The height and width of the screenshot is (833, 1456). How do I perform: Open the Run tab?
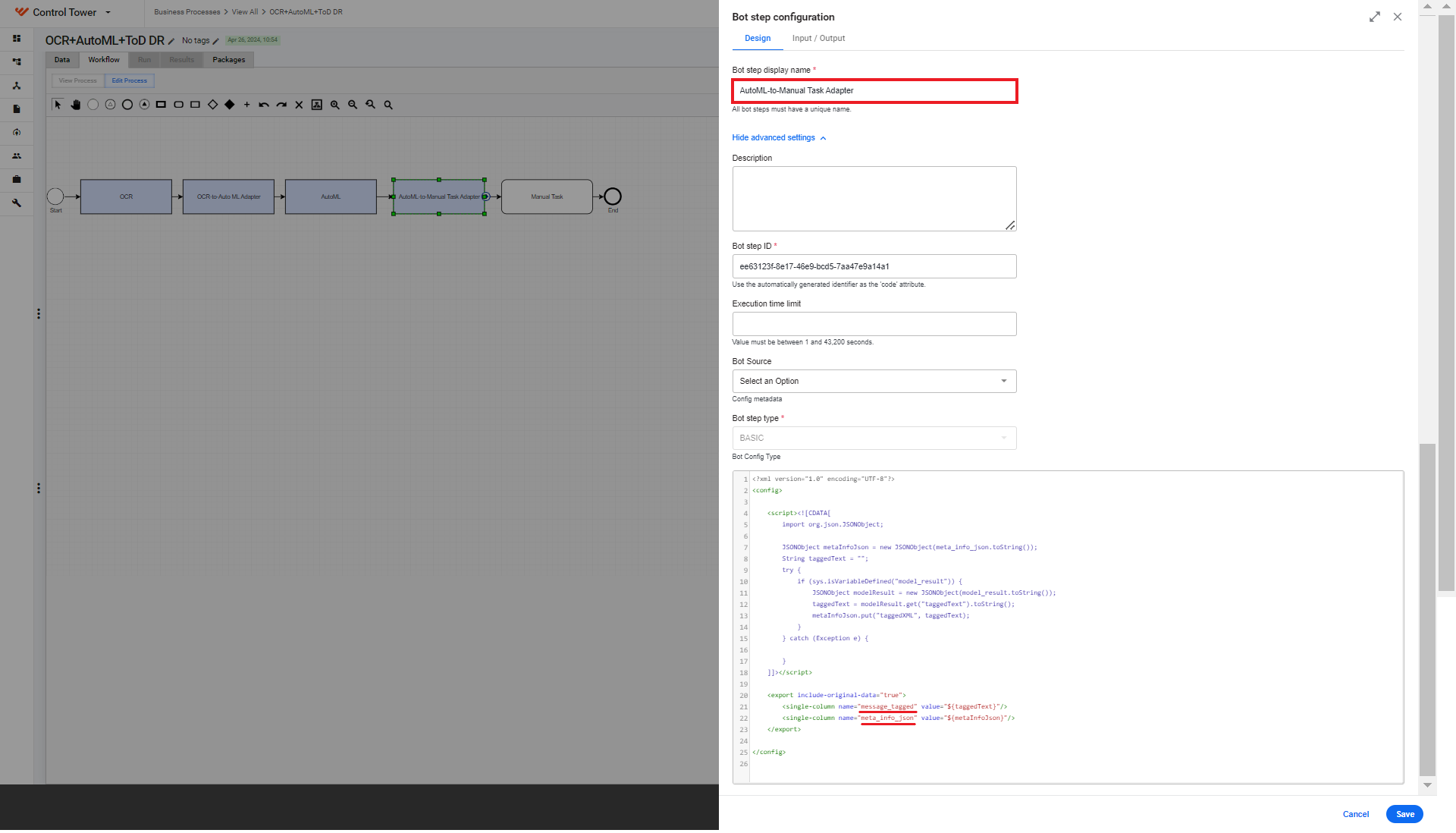click(144, 60)
